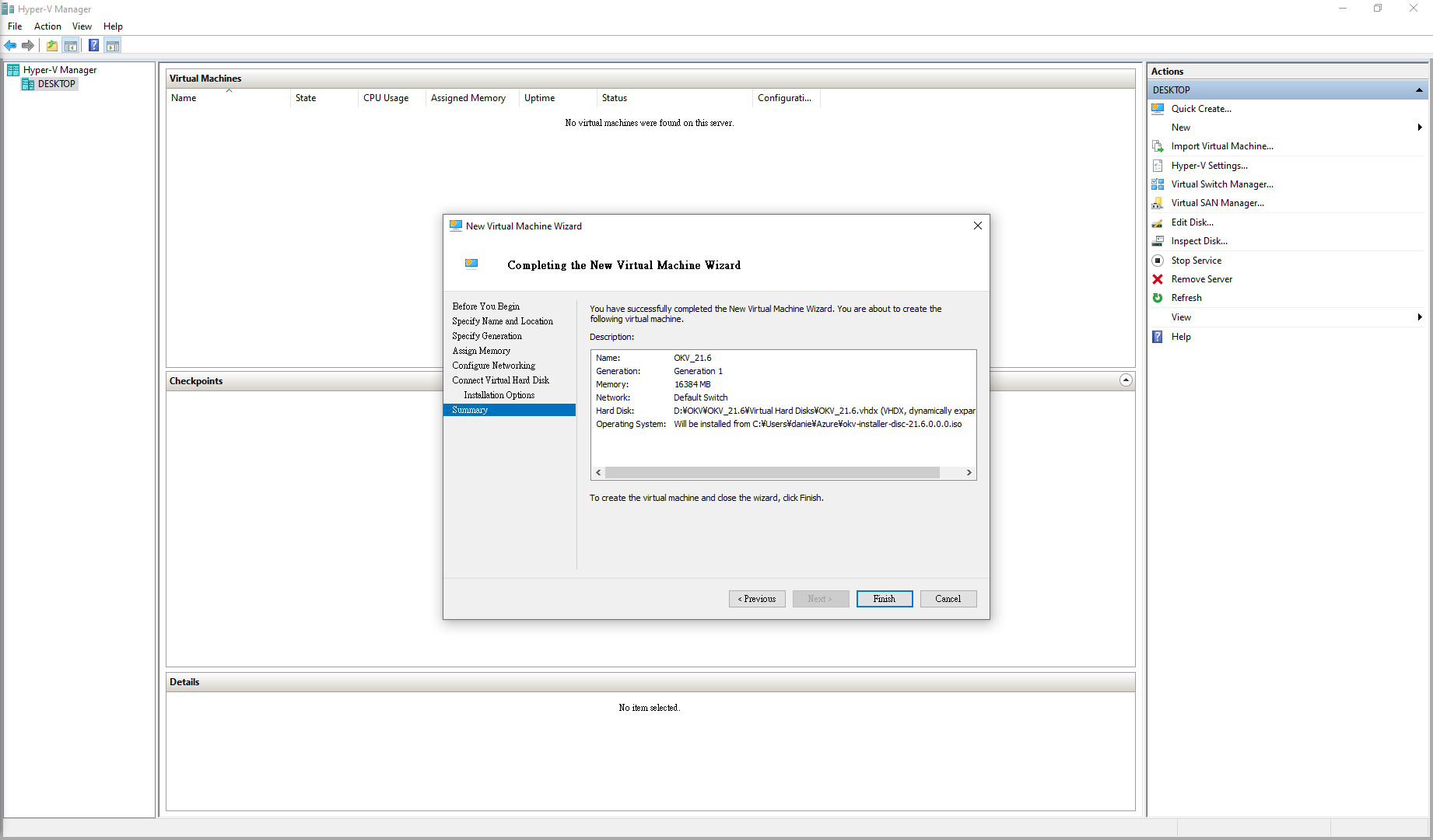The height and width of the screenshot is (840, 1433).
Task: Open Quick Create in the Actions pane
Action: [1201, 108]
